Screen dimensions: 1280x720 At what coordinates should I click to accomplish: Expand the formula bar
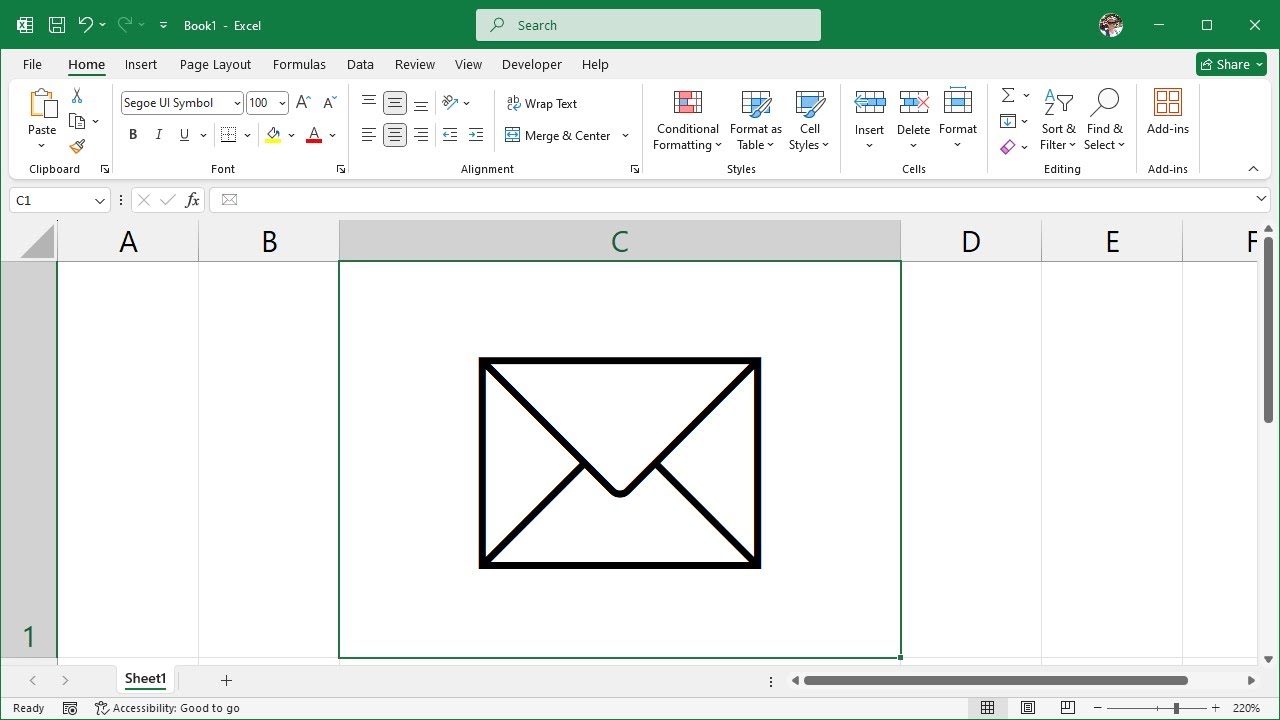[1261, 200]
